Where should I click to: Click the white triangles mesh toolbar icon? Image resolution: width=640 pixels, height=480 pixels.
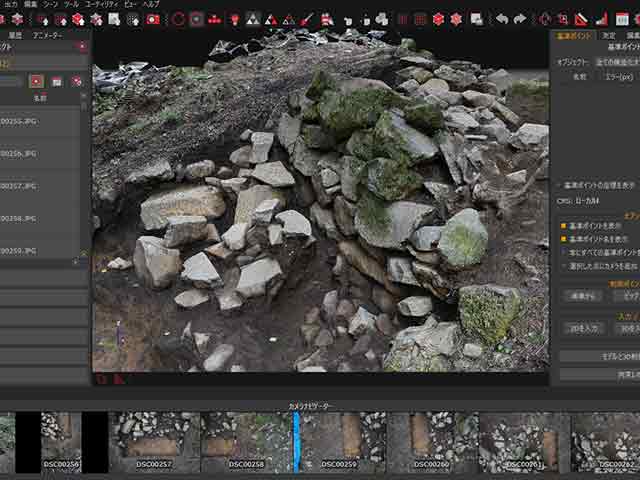coord(253,19)
